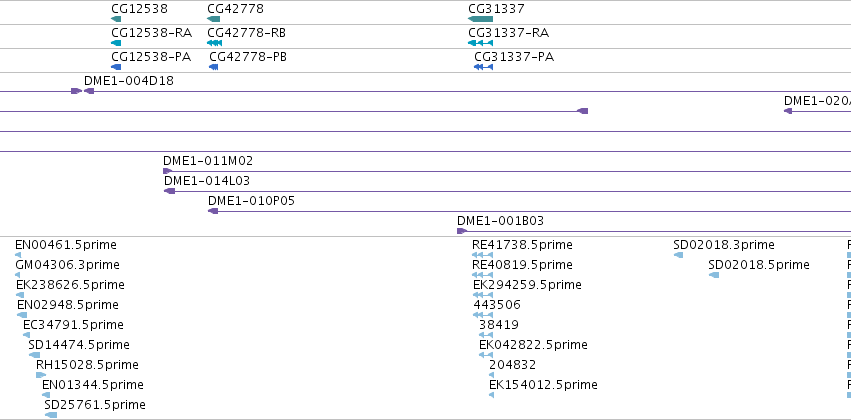
Task: Click the SD25761.5prime label text
Action: point(95,405)
